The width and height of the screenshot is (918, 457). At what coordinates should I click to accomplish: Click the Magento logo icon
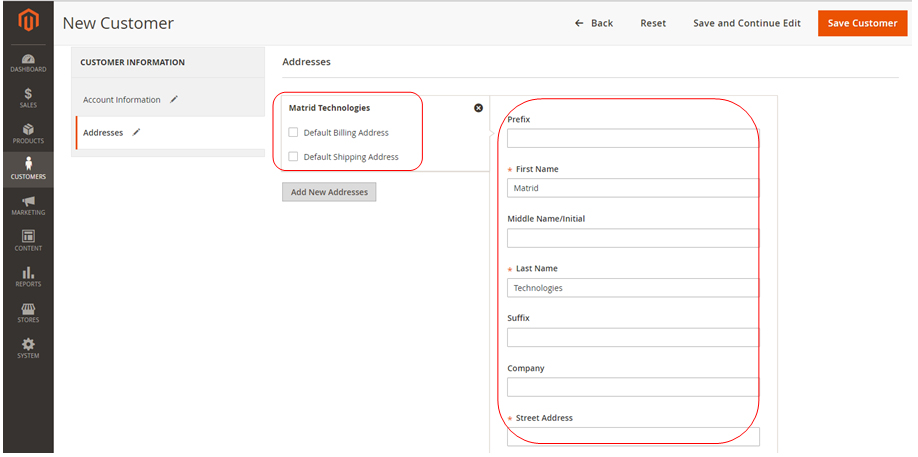[x=28, y=21]
